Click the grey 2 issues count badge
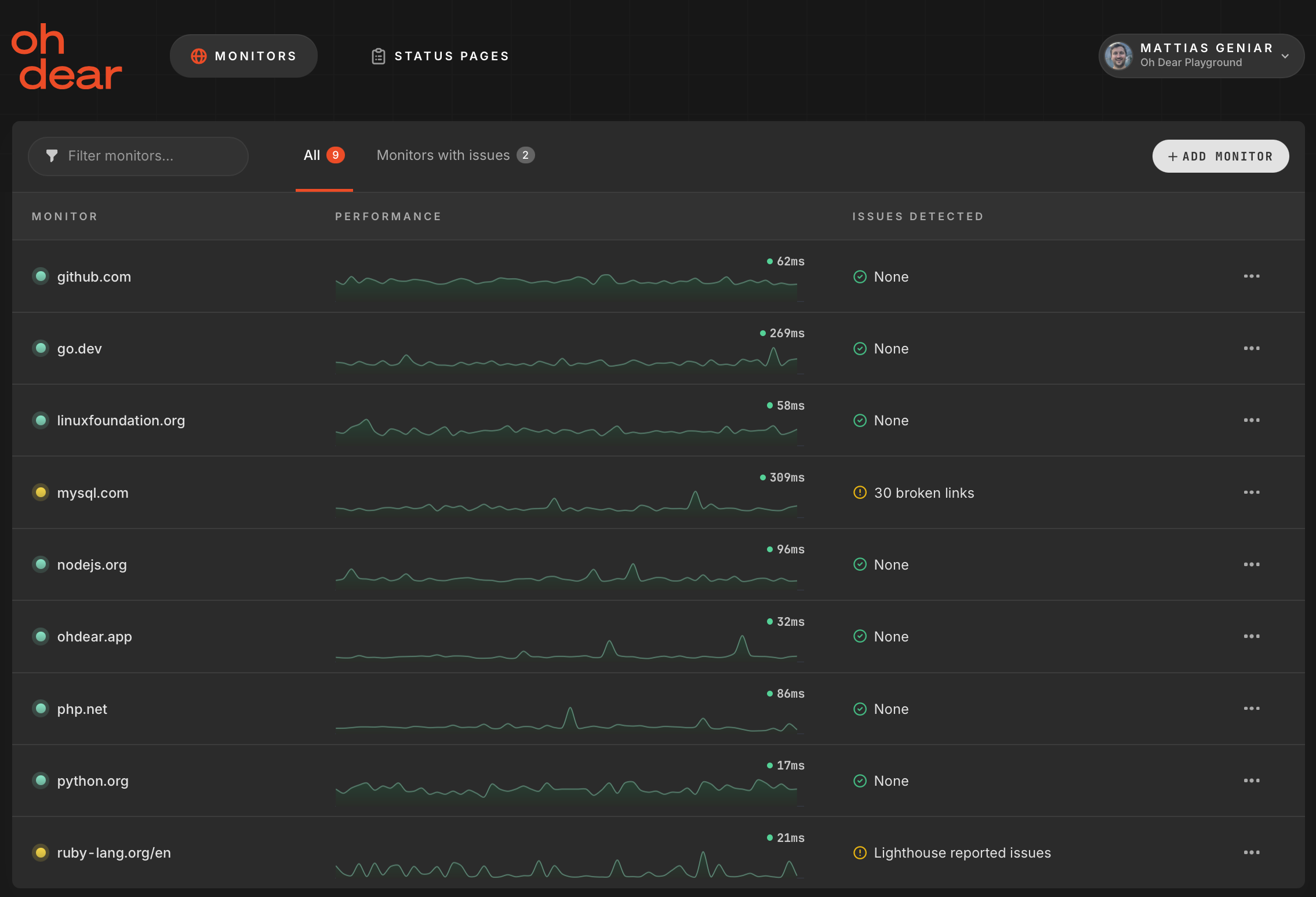This screenshot has width=1316, height=897. click(x=526, y=155)
